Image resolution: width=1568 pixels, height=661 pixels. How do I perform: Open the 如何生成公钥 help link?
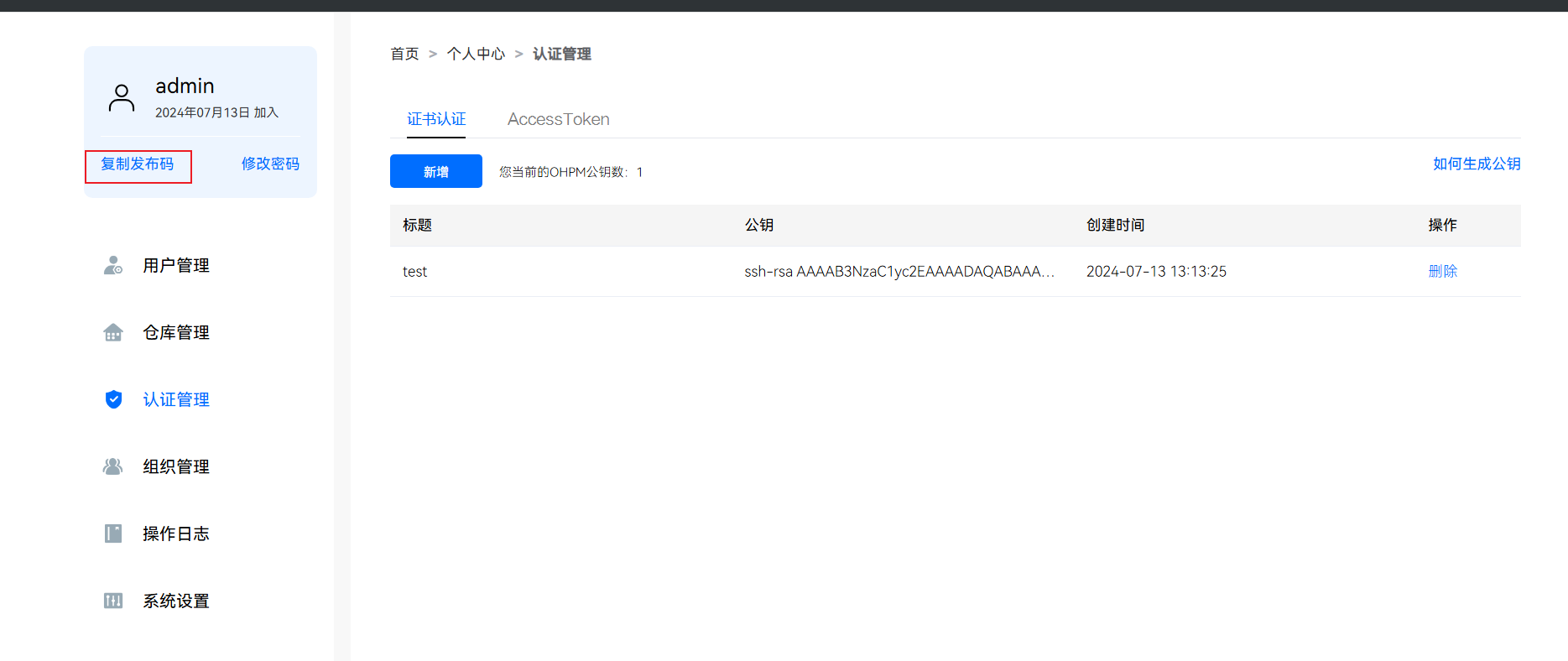pos(1476,164)
